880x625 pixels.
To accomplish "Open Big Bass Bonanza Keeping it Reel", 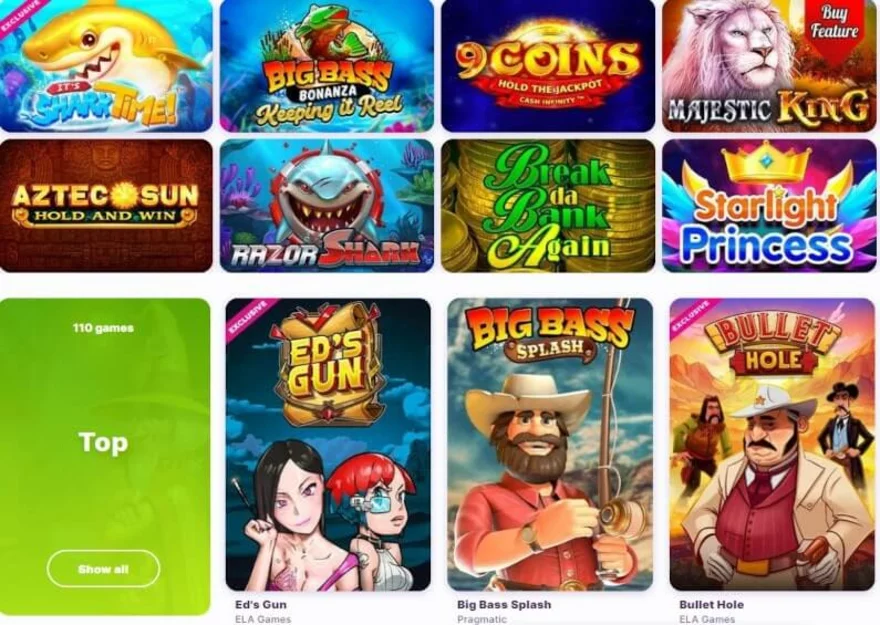I will click(x=327, y=66).
